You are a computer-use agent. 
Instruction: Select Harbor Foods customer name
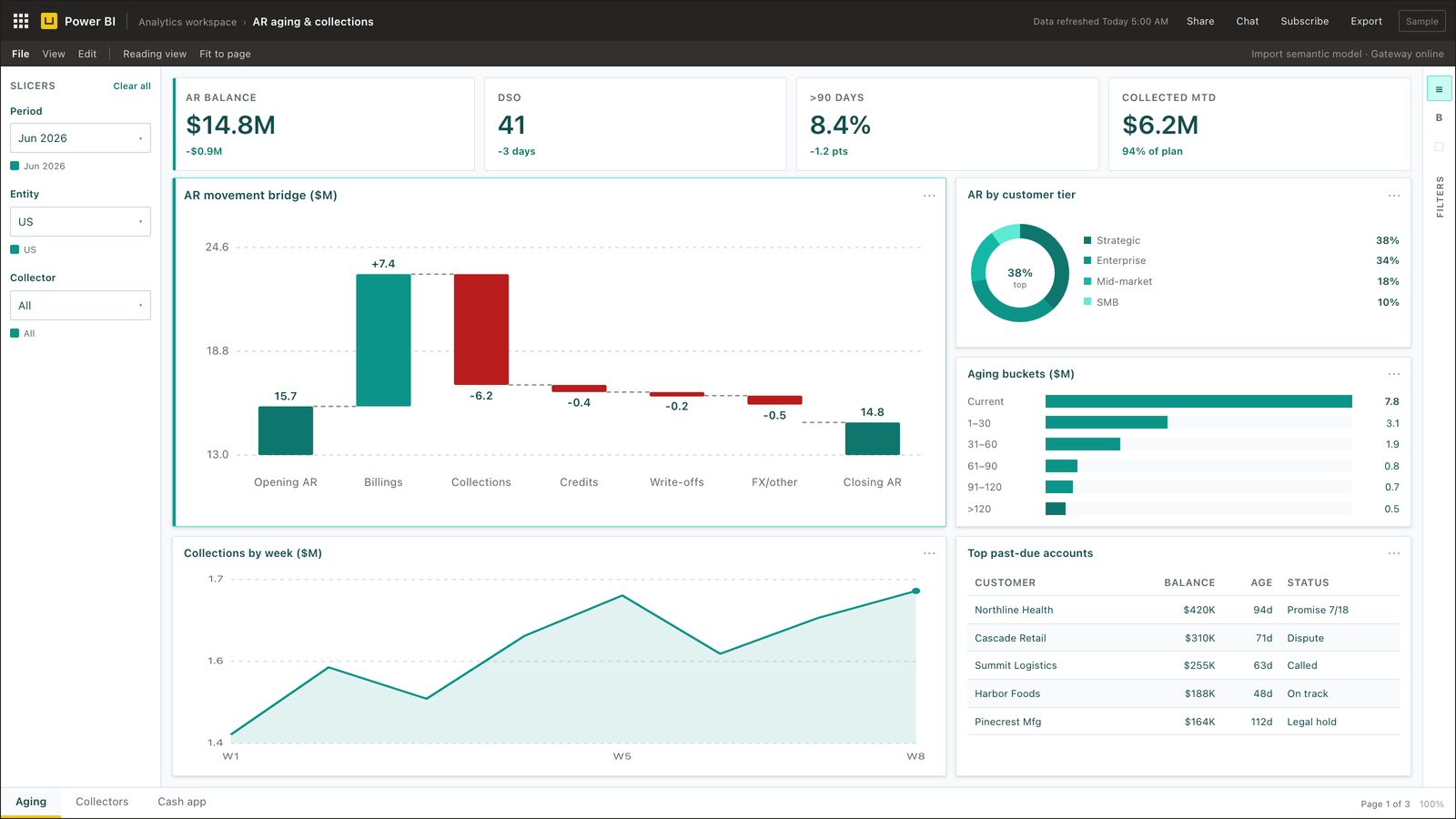tap(1007, 693)
